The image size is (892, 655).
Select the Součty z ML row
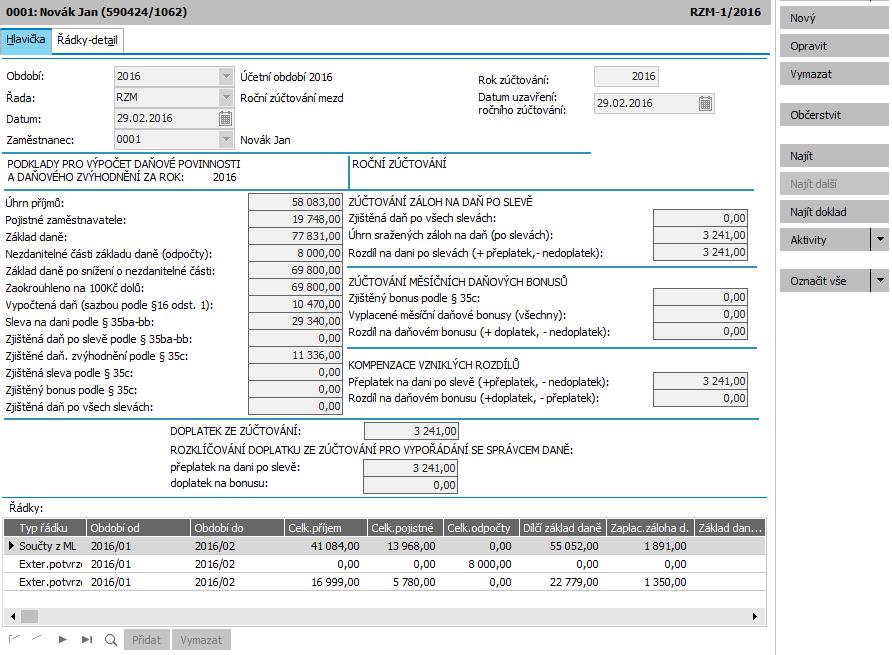tap(385, 546)
